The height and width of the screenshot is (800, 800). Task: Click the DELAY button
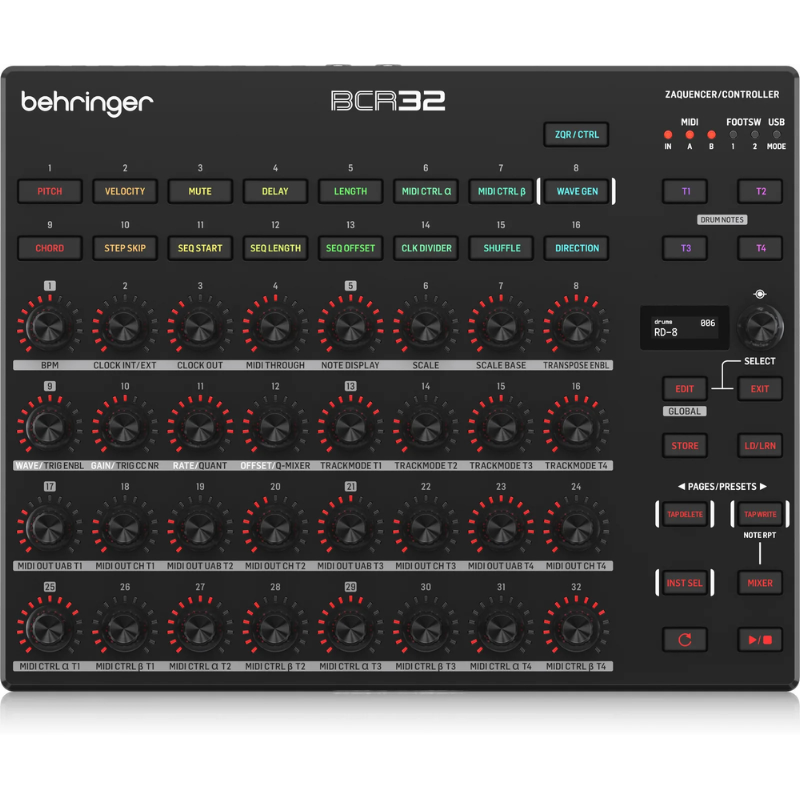[x=275, y=191]
